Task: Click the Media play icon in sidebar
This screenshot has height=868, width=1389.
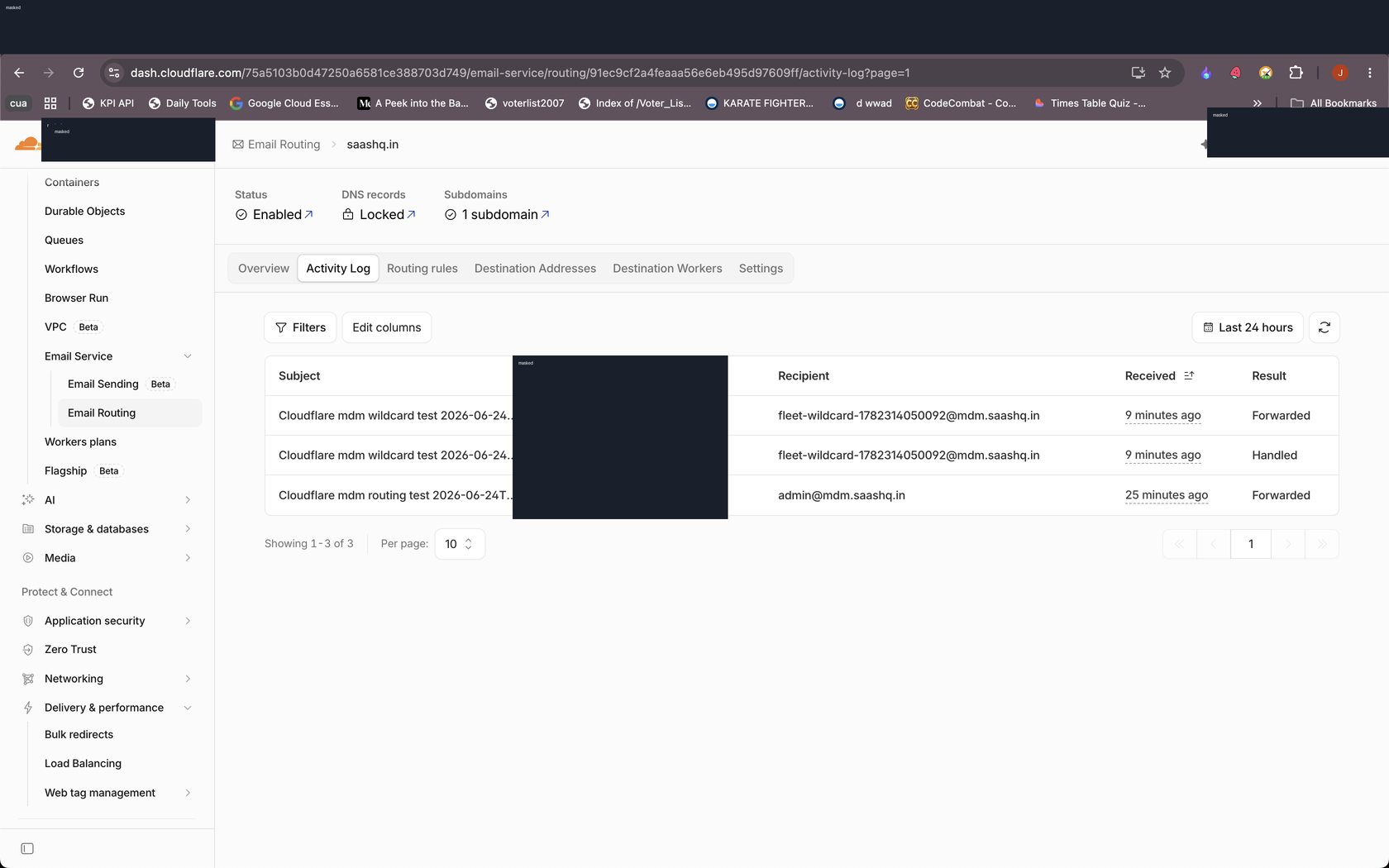Action: (x=28, y=558)
